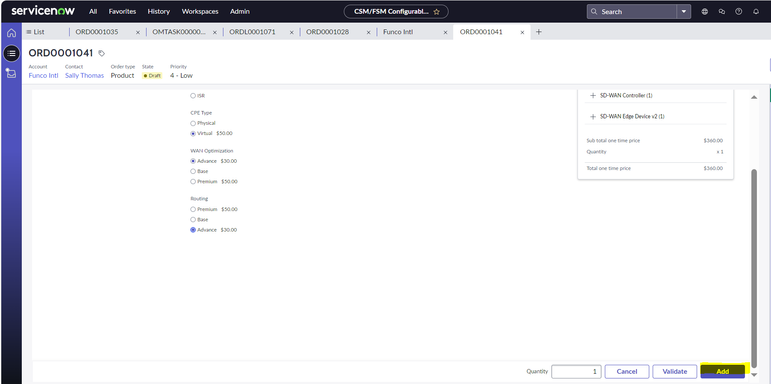
Task: Select Premium WAN Optimization option
Action: (193, 181)
